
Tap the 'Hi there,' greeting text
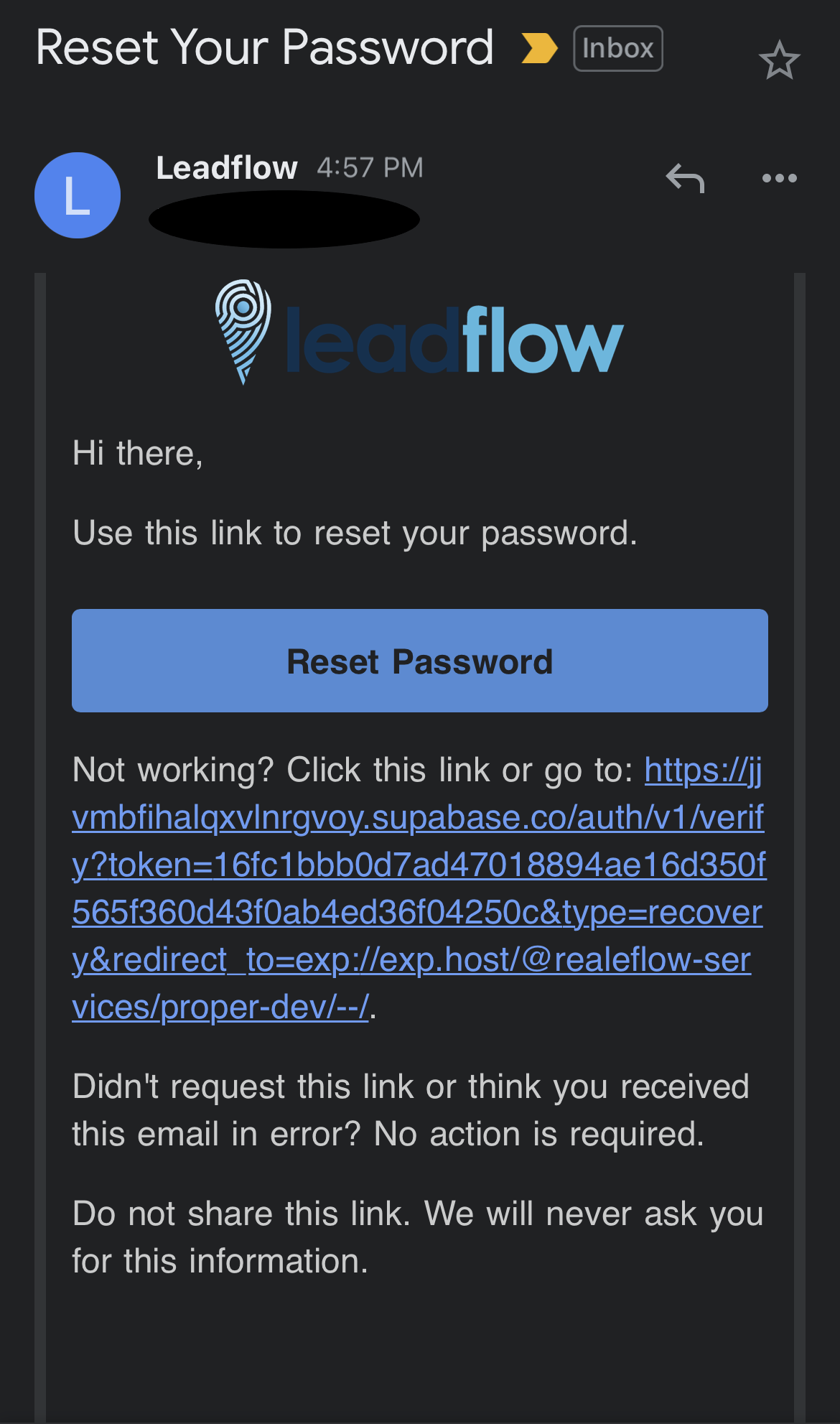coord(138,454)
